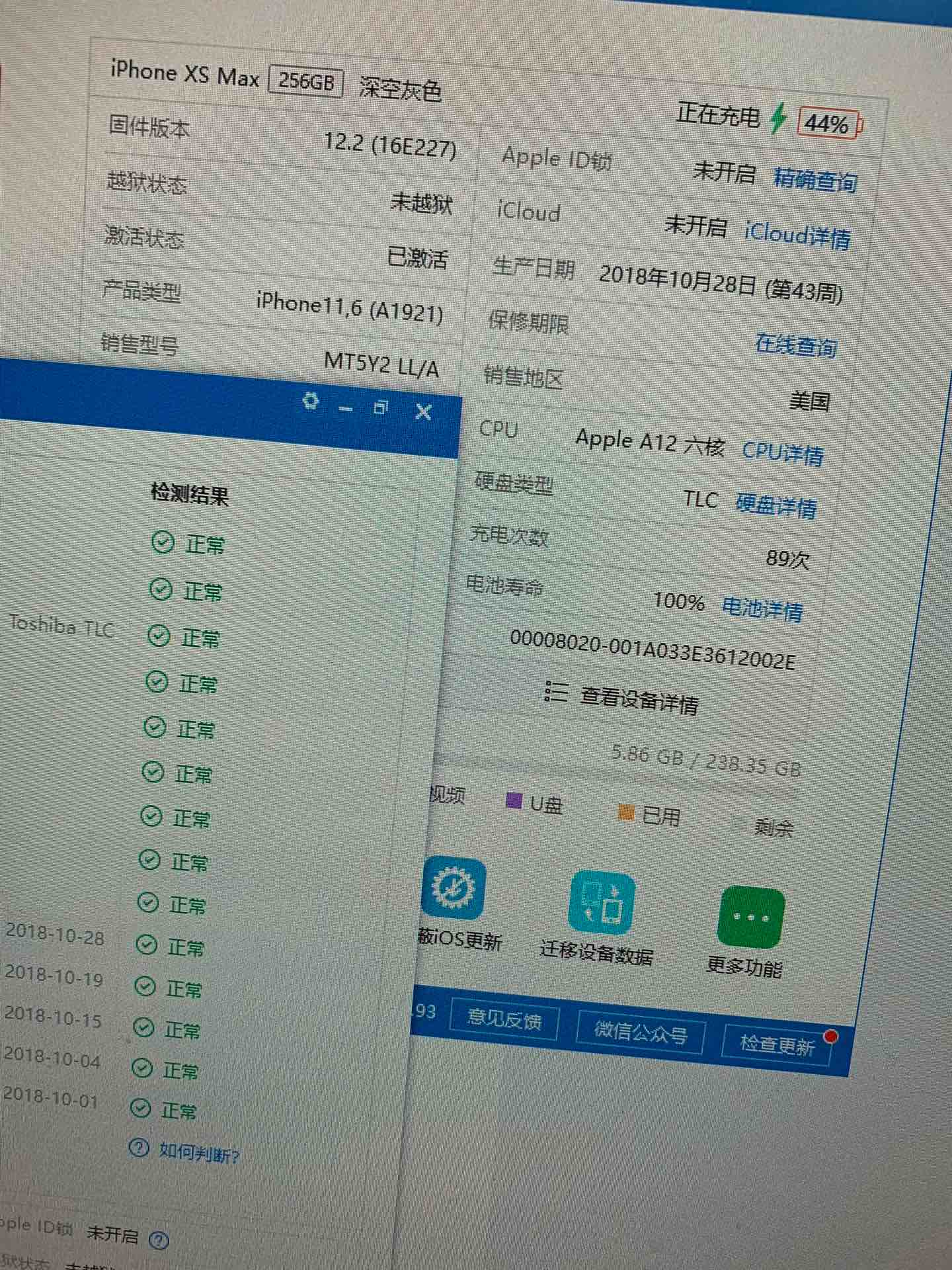Click the 正在充电 charging status text
This screenshot has height=1270, width=952.
(x=718, y=114)
